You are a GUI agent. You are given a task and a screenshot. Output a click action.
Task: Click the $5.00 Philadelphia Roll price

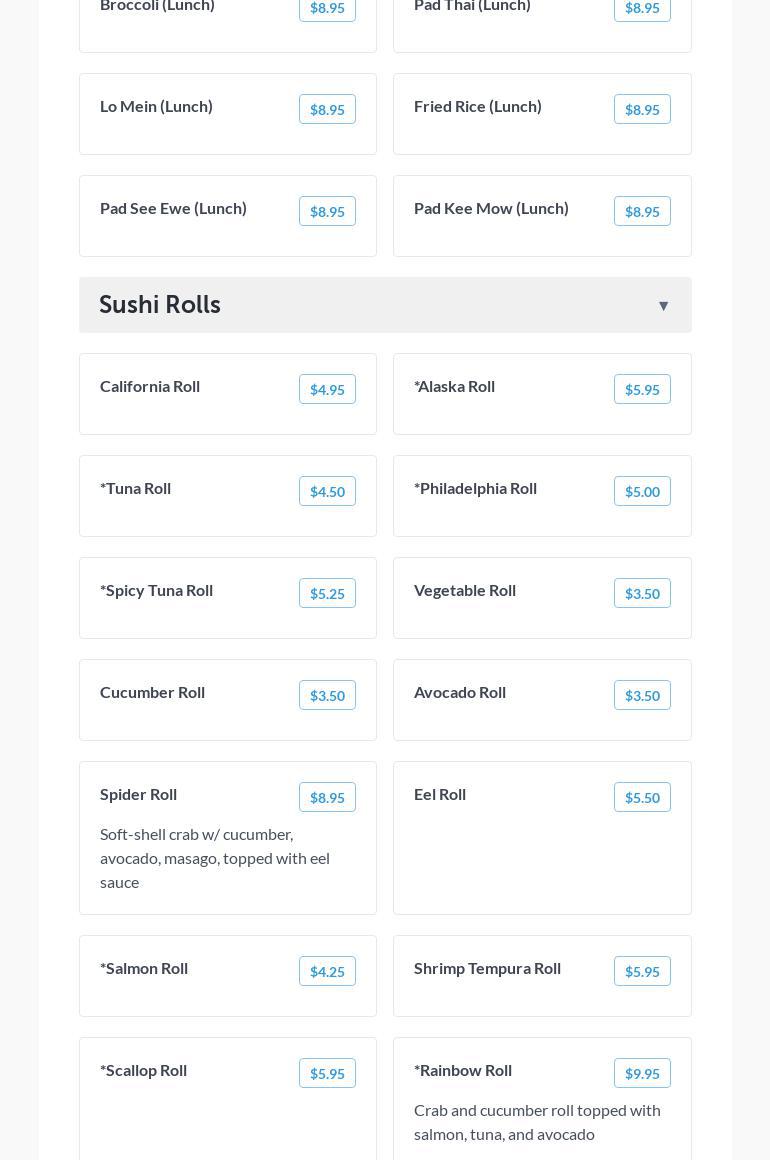pyautogui.click(x=642, y=492)
